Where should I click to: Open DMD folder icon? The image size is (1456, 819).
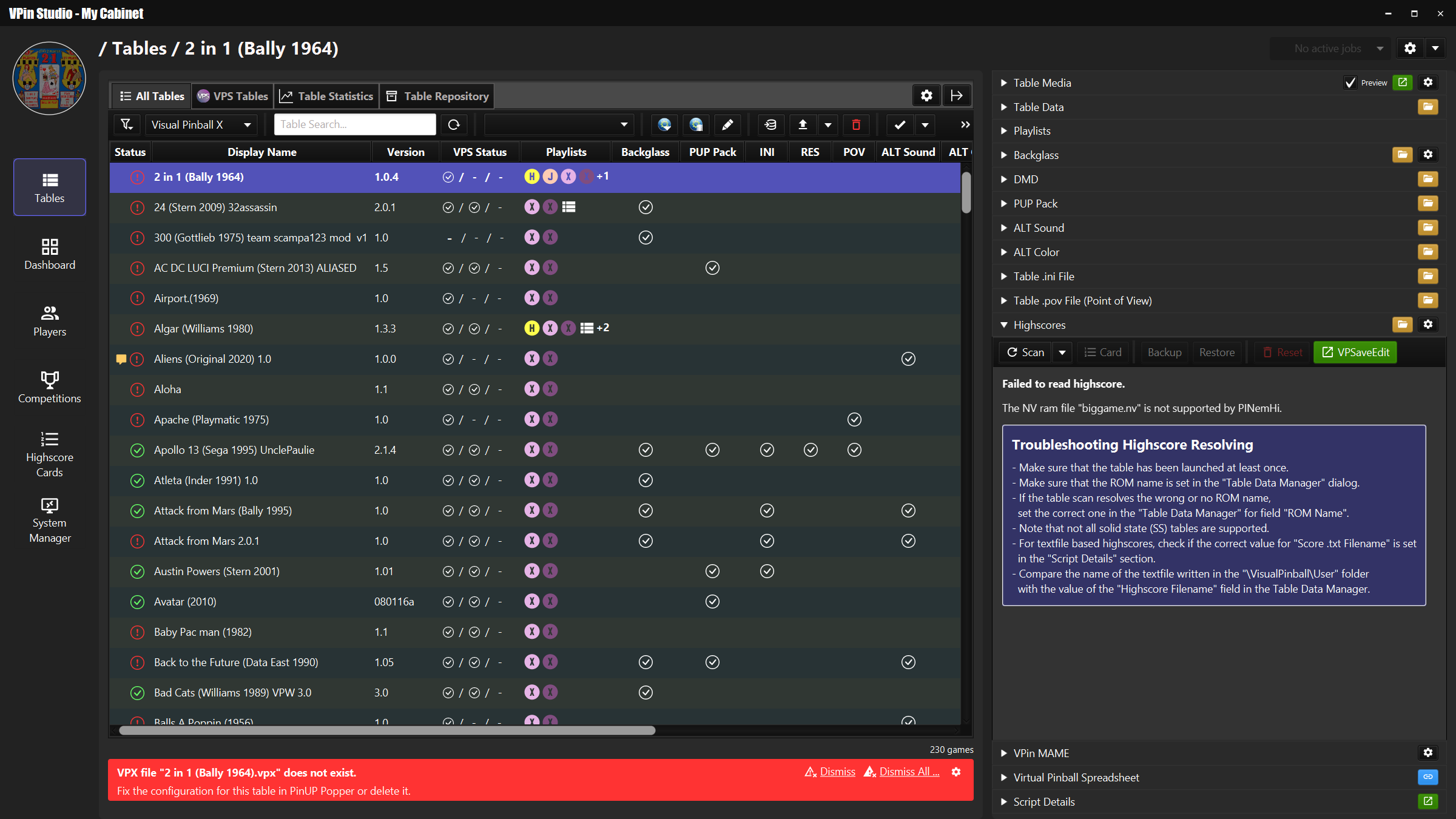(1428, 179)
